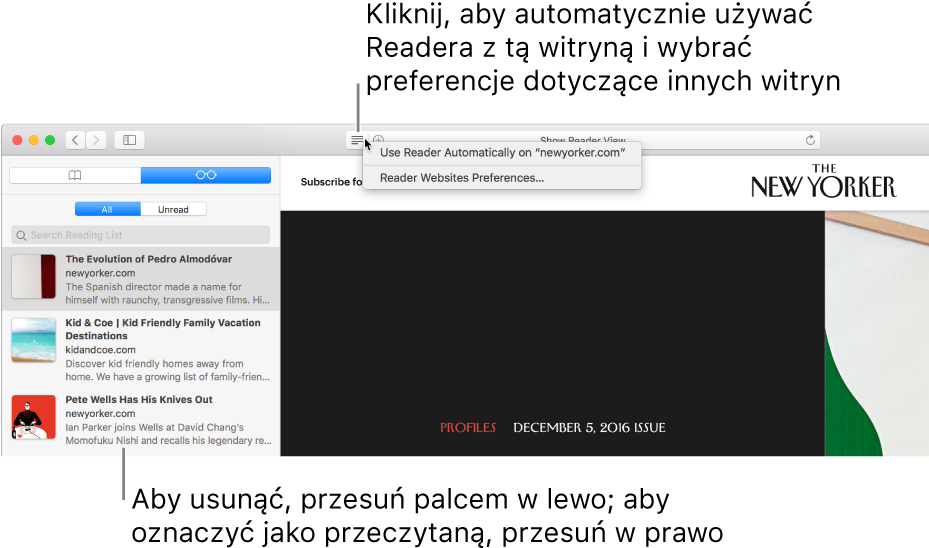
Task: Close the window with red button
Action: 17,140
